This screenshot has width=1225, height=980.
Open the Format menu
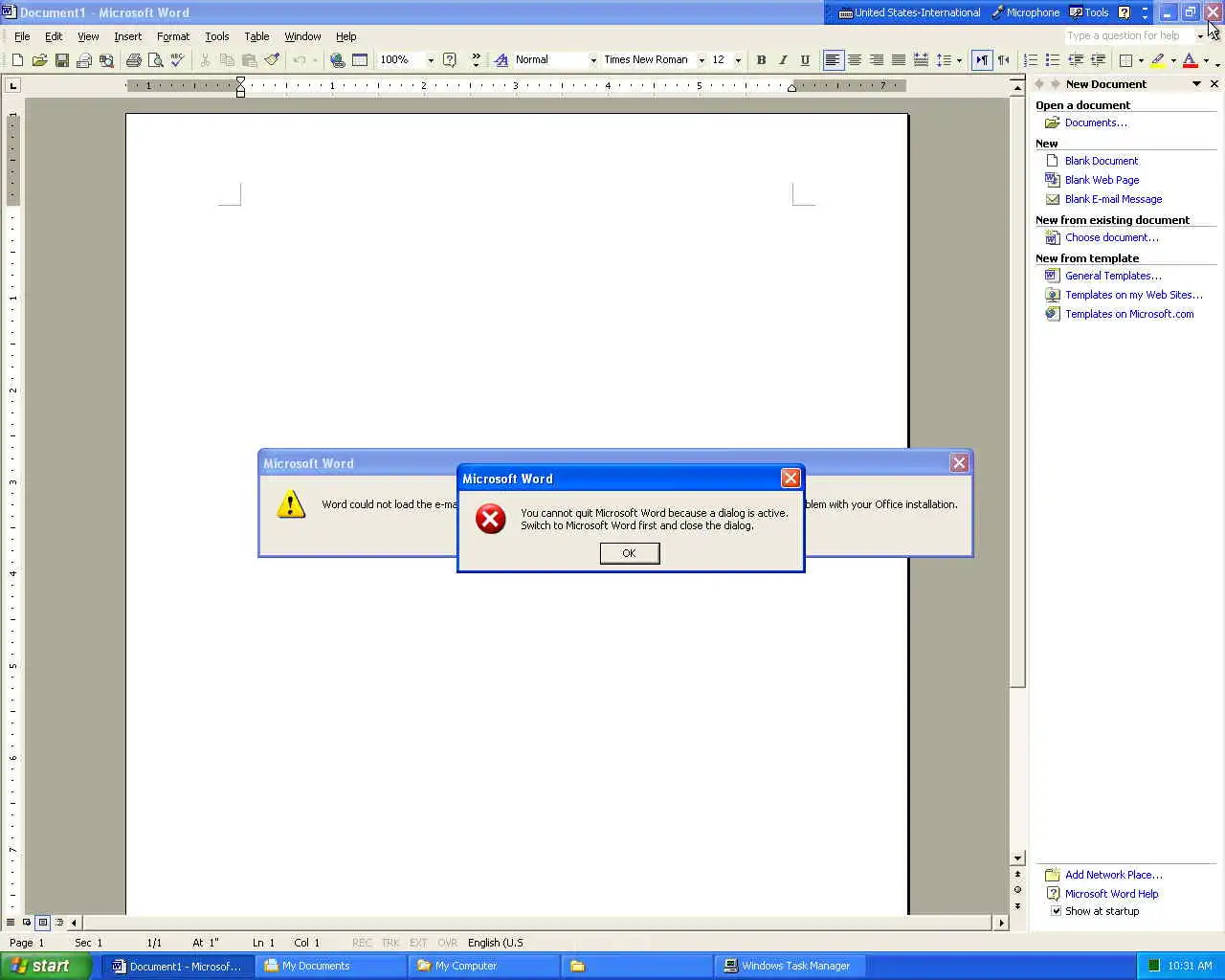[x=173, y=36]
